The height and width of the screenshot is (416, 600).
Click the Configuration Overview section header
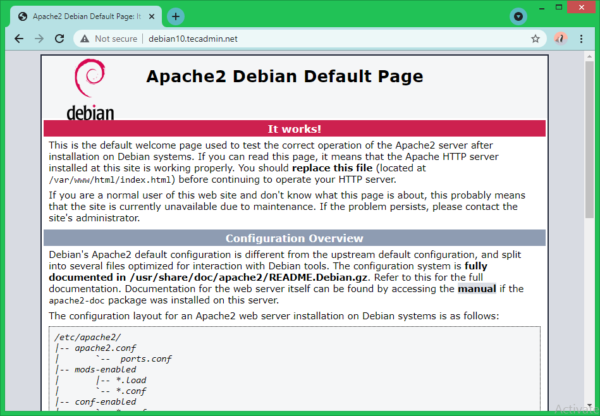point(294,239)
